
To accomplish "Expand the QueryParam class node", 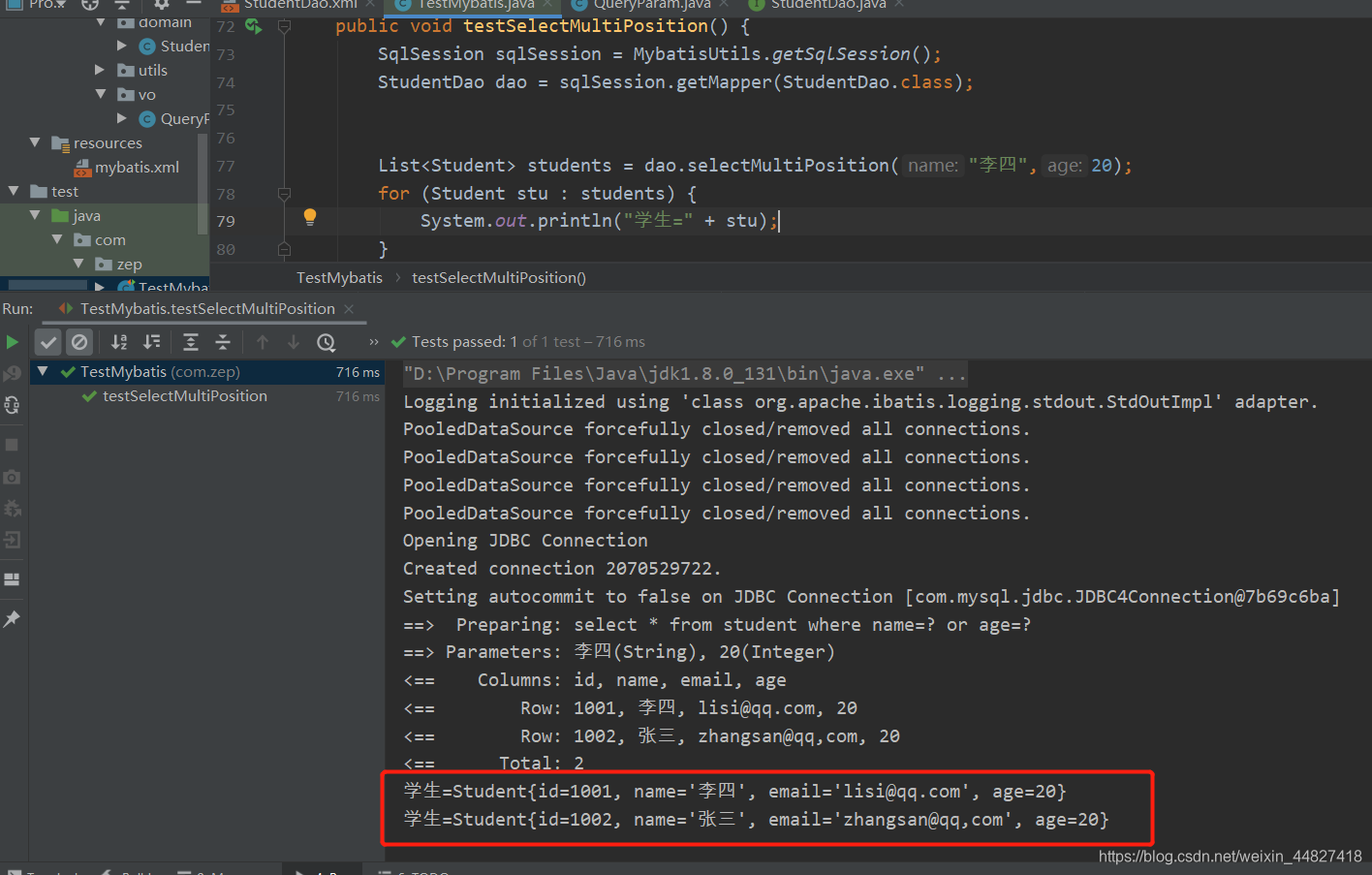I will point(121,118).
